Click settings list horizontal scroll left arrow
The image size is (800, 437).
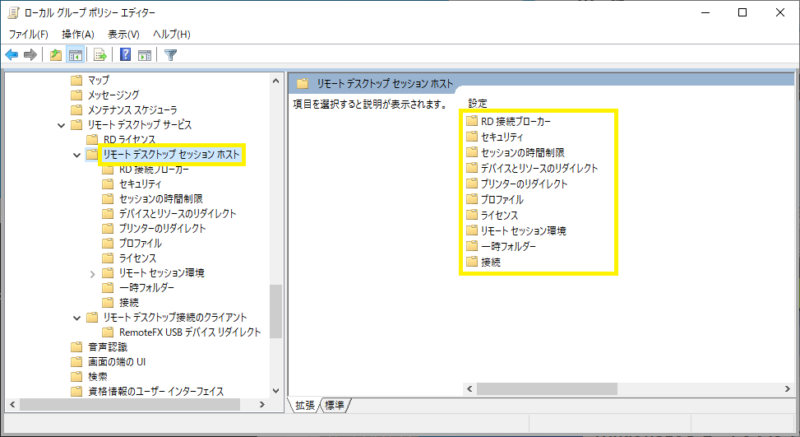(x=470, y=389)
